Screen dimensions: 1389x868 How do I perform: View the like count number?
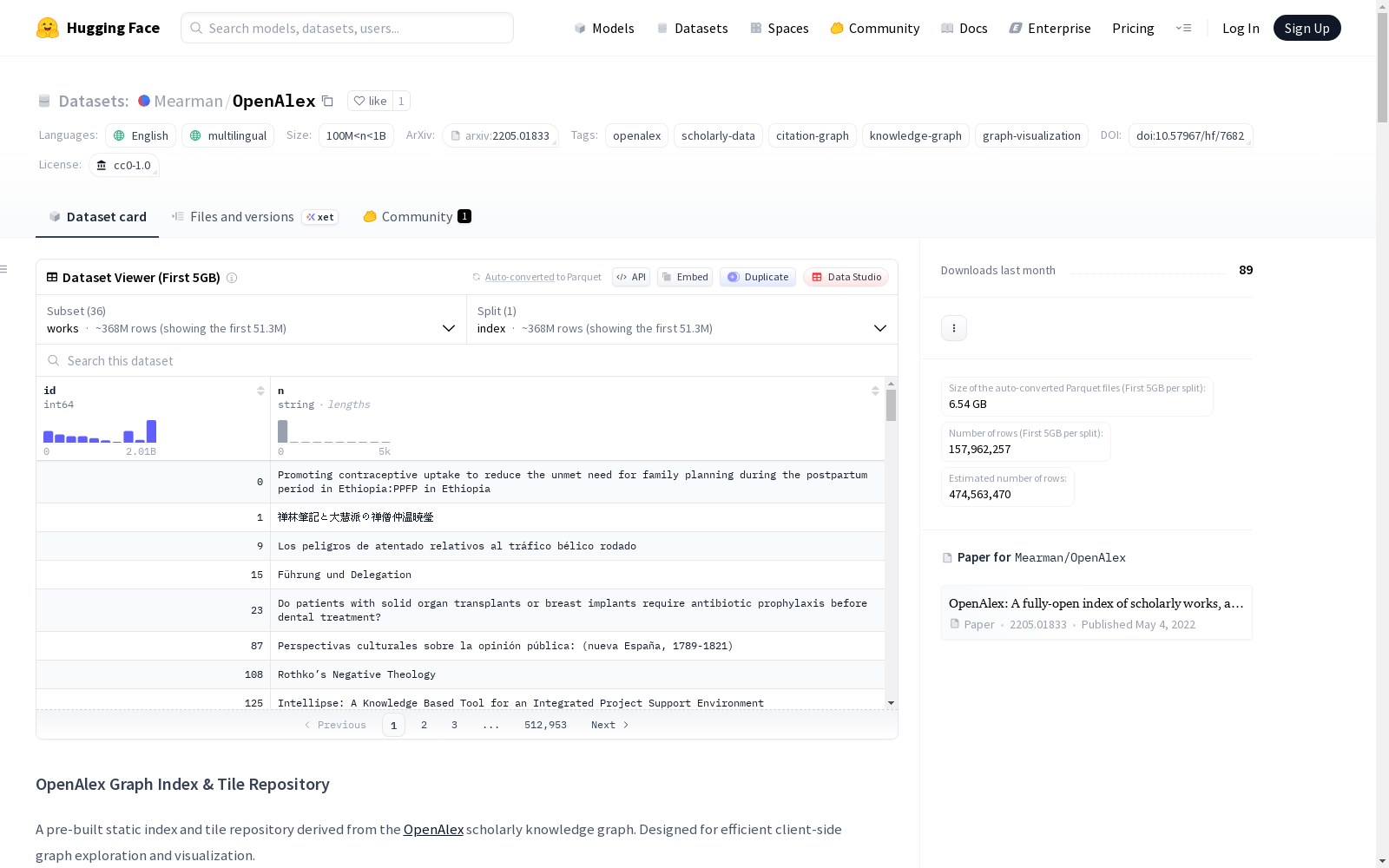401,101
